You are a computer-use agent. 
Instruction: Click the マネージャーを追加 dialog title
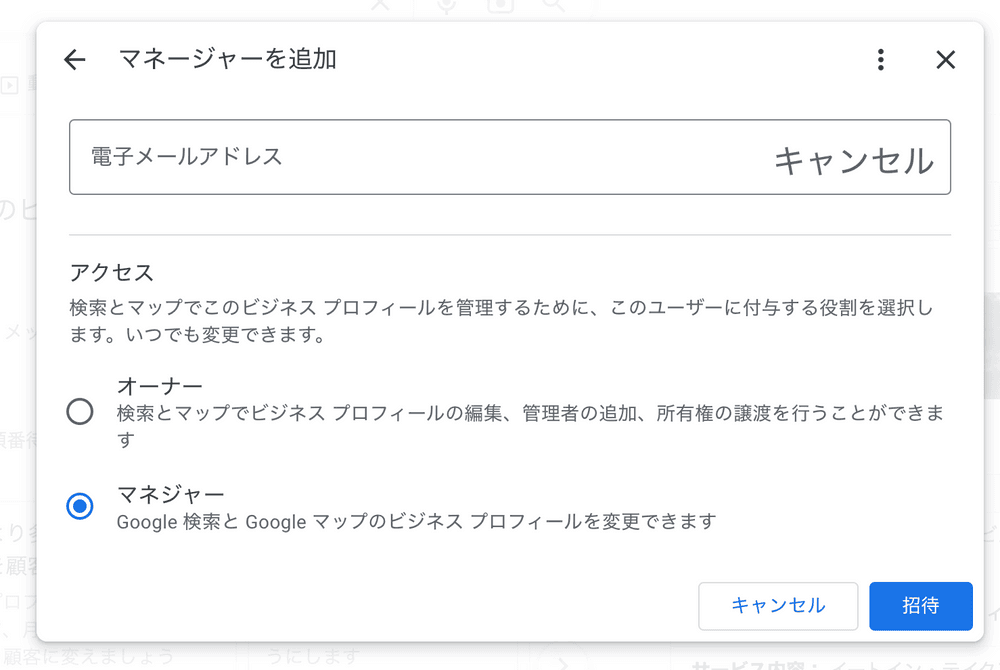click(x=227, y=60)
